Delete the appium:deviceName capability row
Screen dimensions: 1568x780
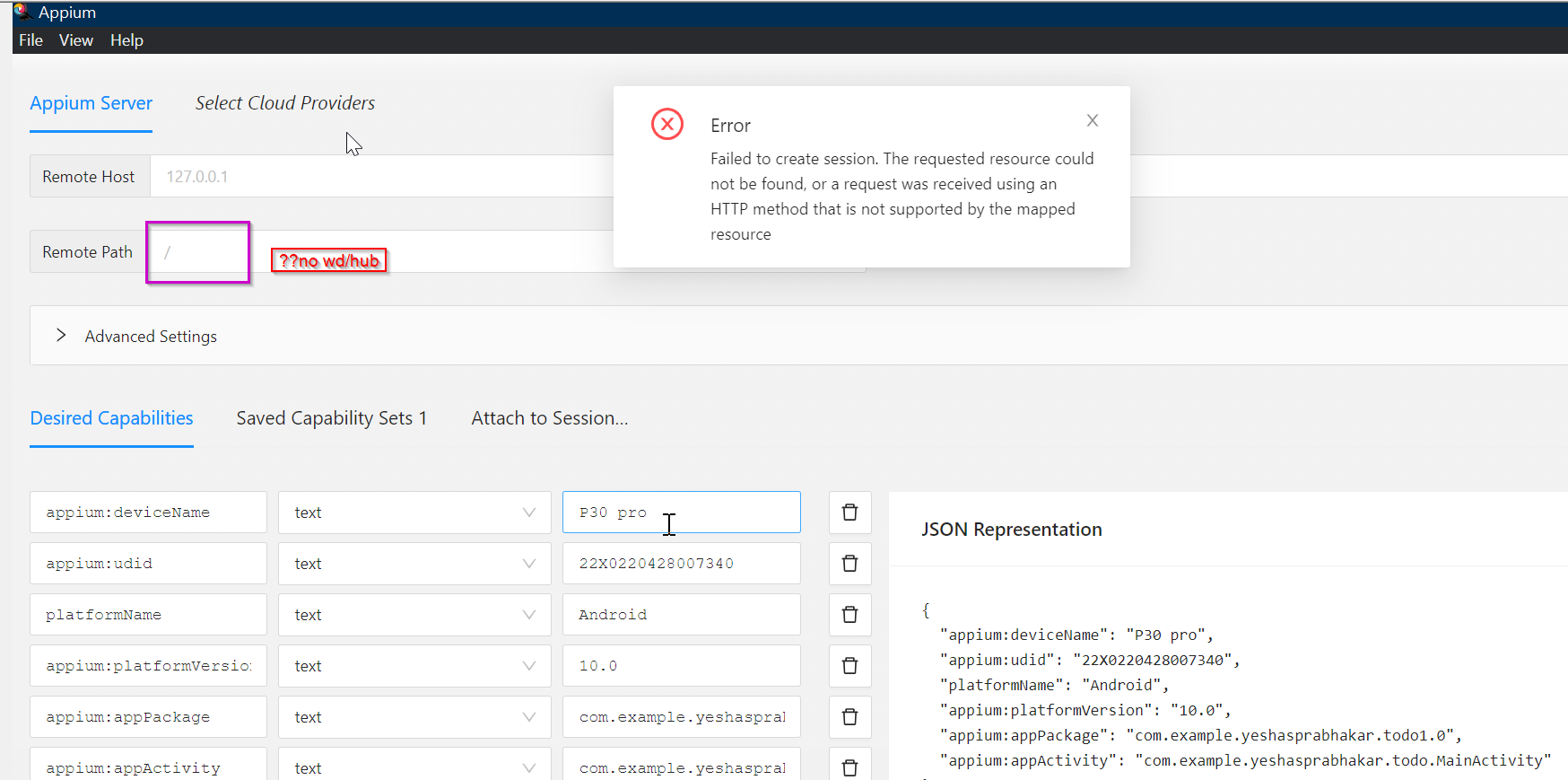(x=849, y=513)
